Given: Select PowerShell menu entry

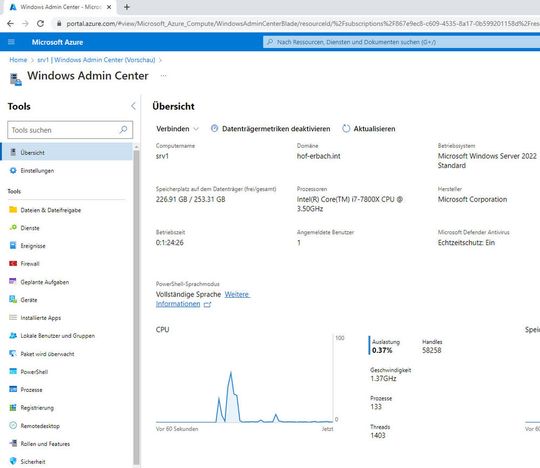Looking at the screenshot, I should [67, 371].
